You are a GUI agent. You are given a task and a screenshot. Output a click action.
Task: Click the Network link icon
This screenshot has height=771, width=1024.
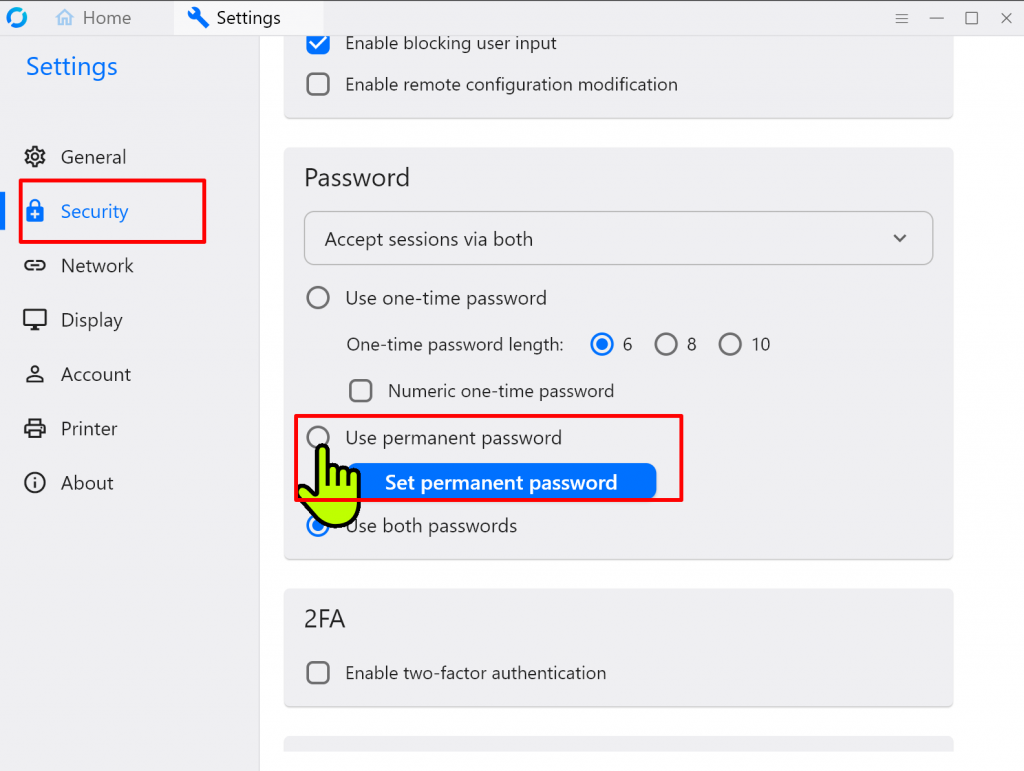35,266
